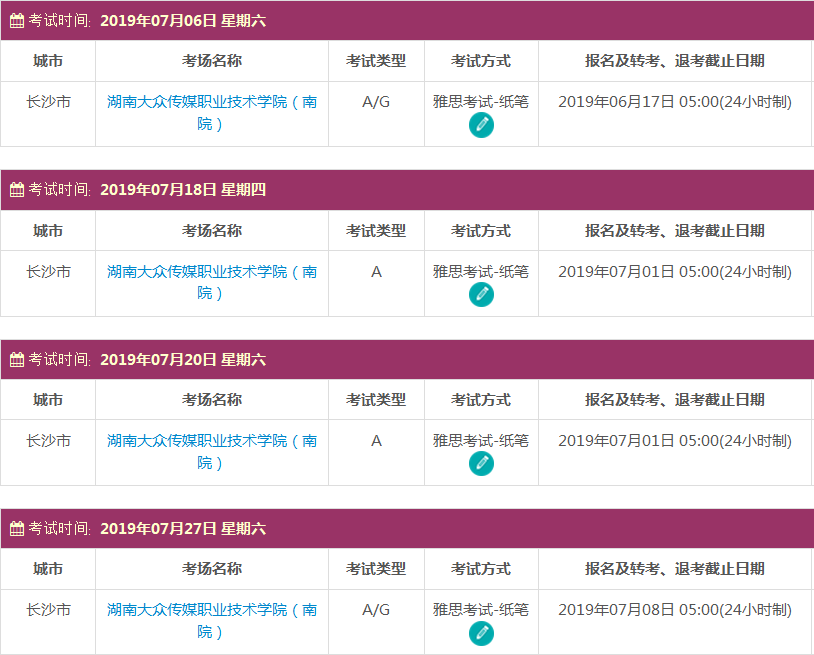Select the 考场名称 column header
814x655 pixels.
point(211,60)
